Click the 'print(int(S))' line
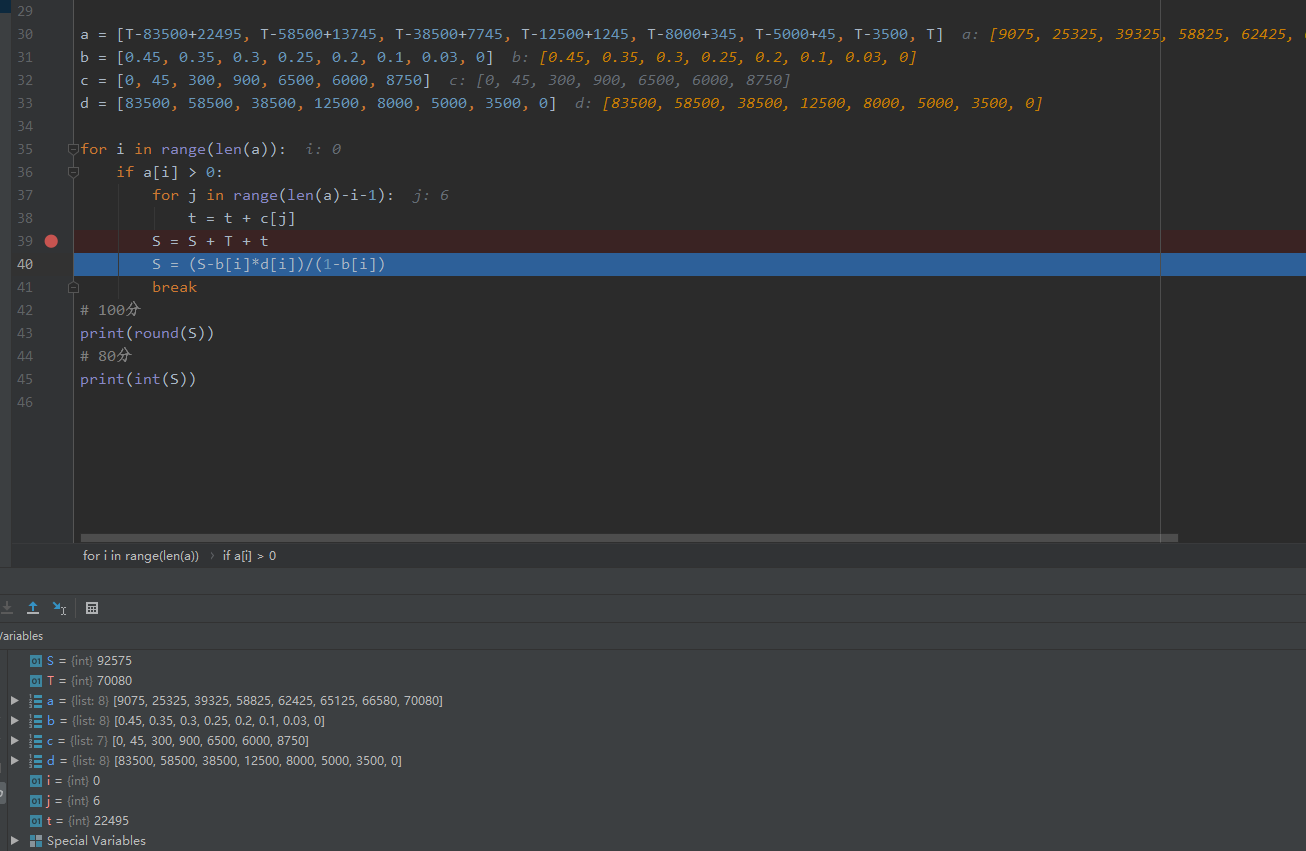Screen dimensions: 1306x851 pyautogui.click(x=138, y=379)
